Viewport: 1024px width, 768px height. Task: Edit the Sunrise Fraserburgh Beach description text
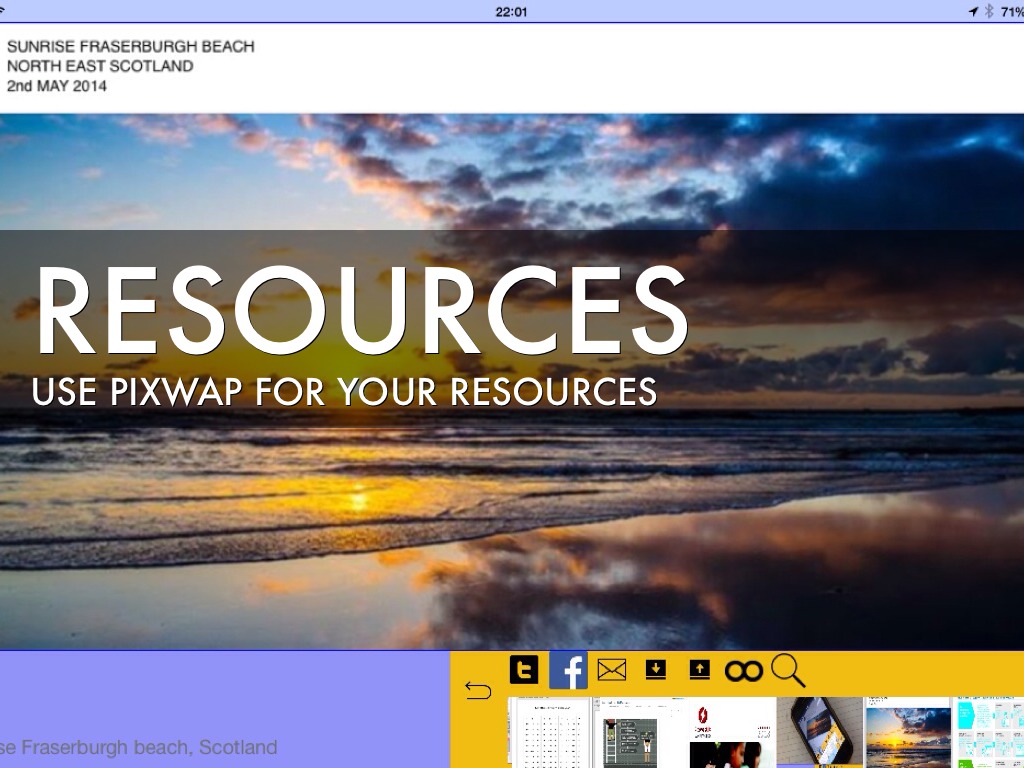click(x=130, y=66)
